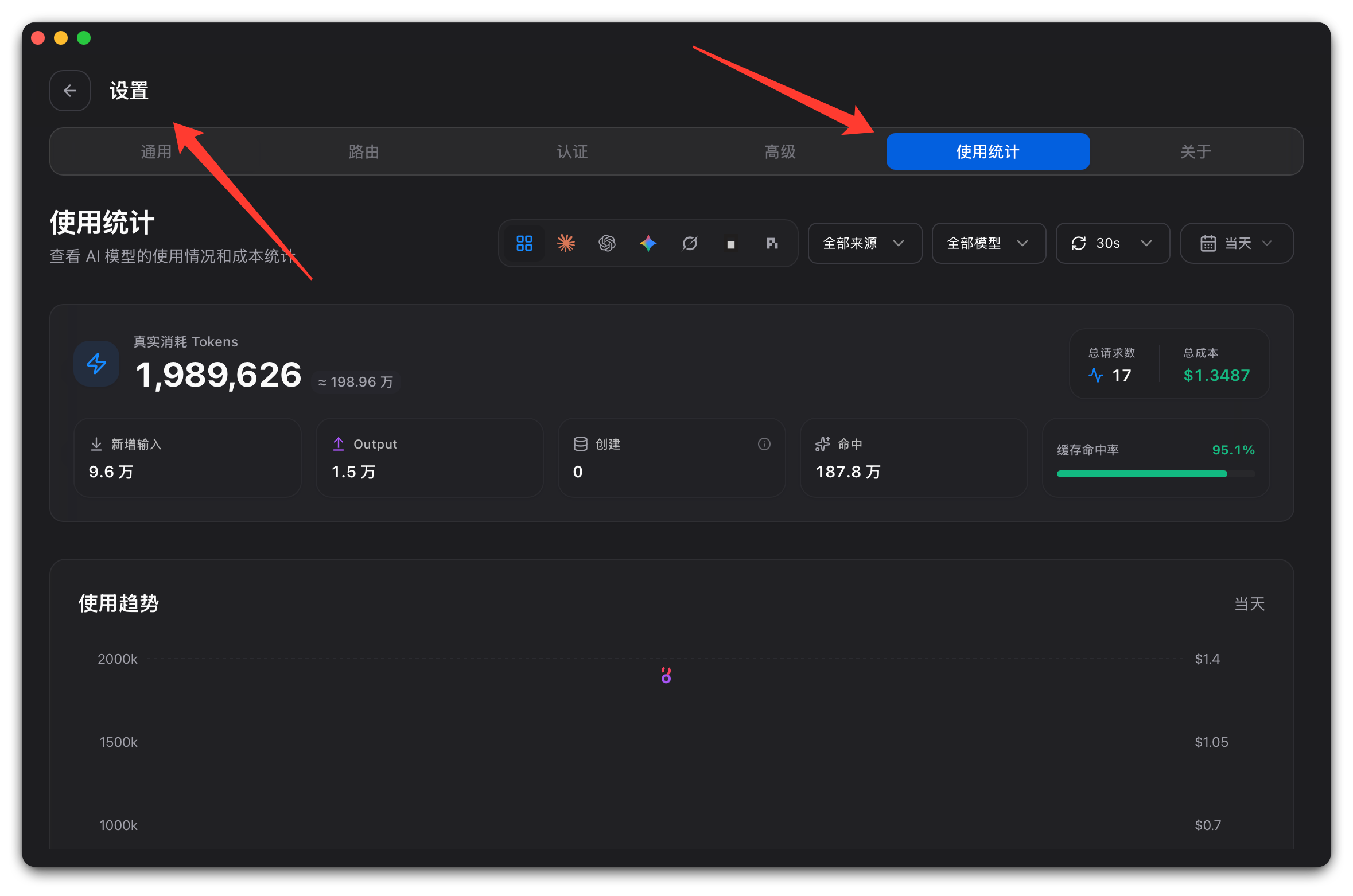Click the 使用趋势 heading
The image size is (1353, 896).
118,603
